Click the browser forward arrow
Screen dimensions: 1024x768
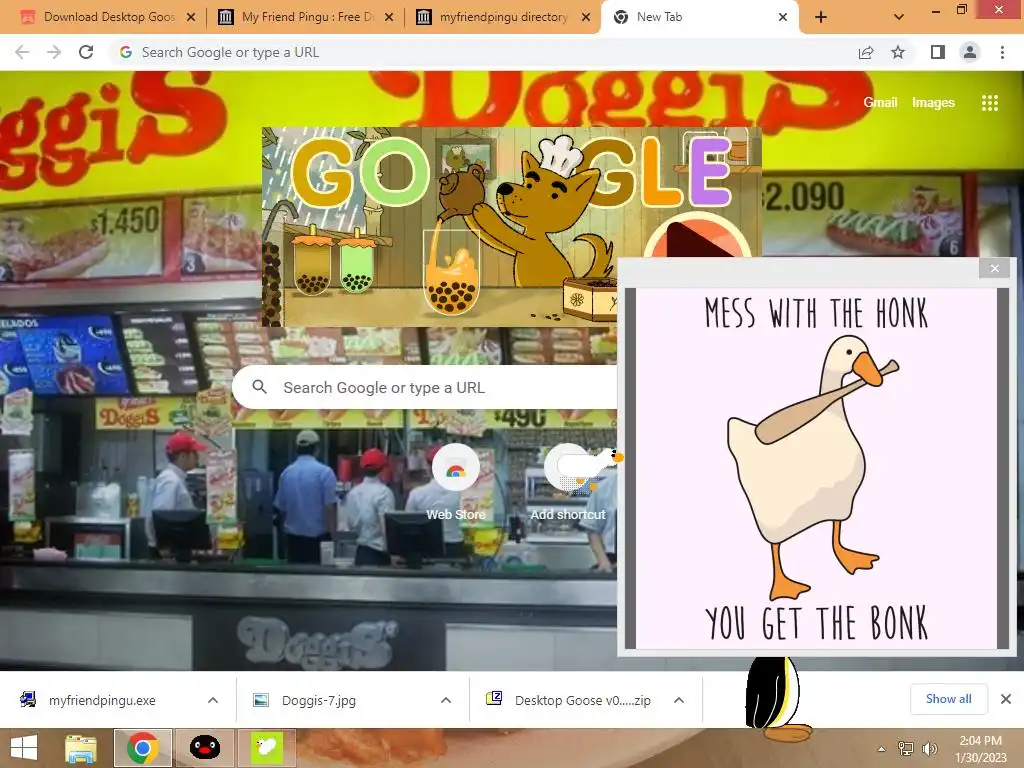[54, 52]
